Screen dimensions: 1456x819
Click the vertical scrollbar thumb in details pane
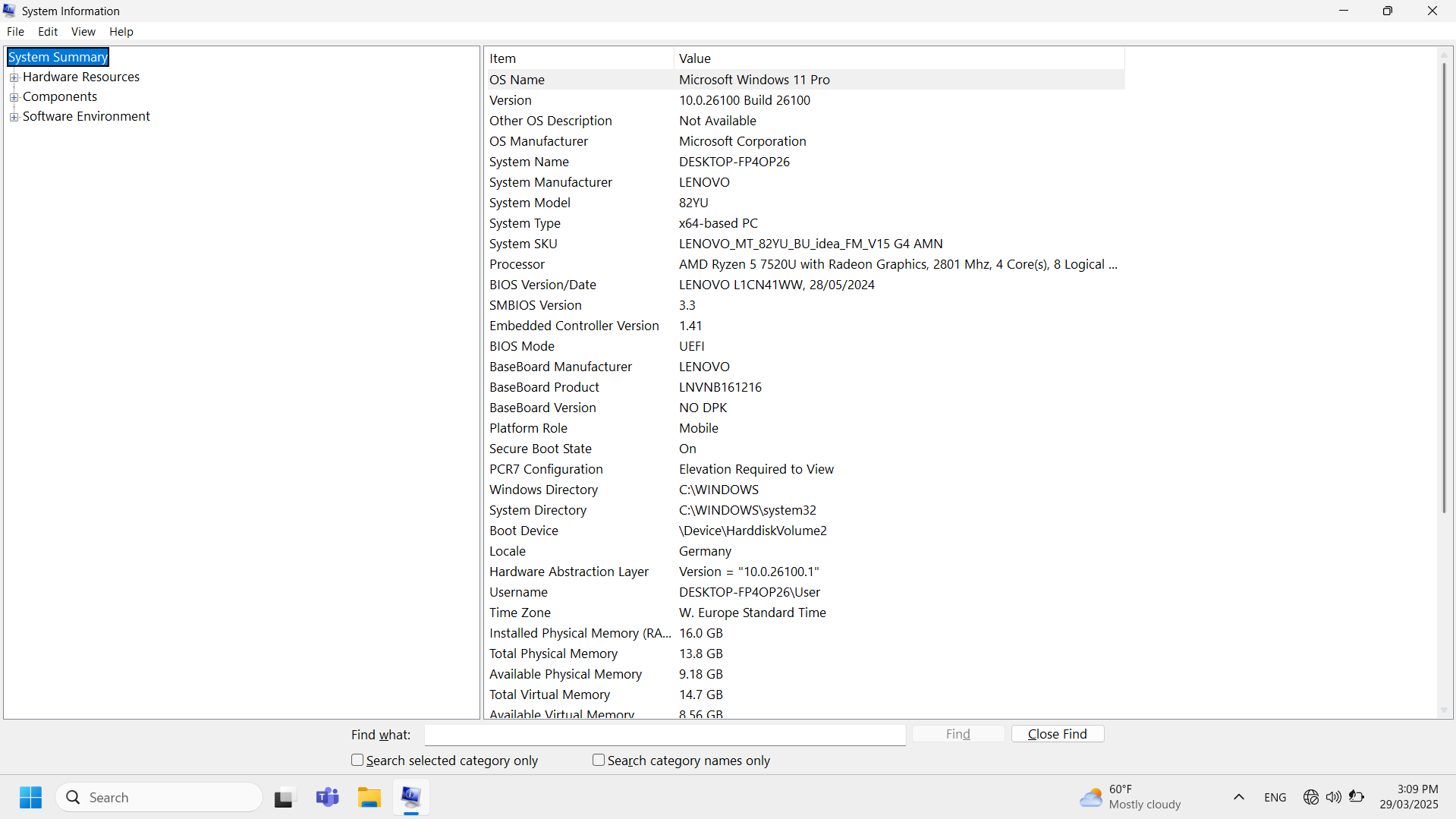(x=1444, y=288)
